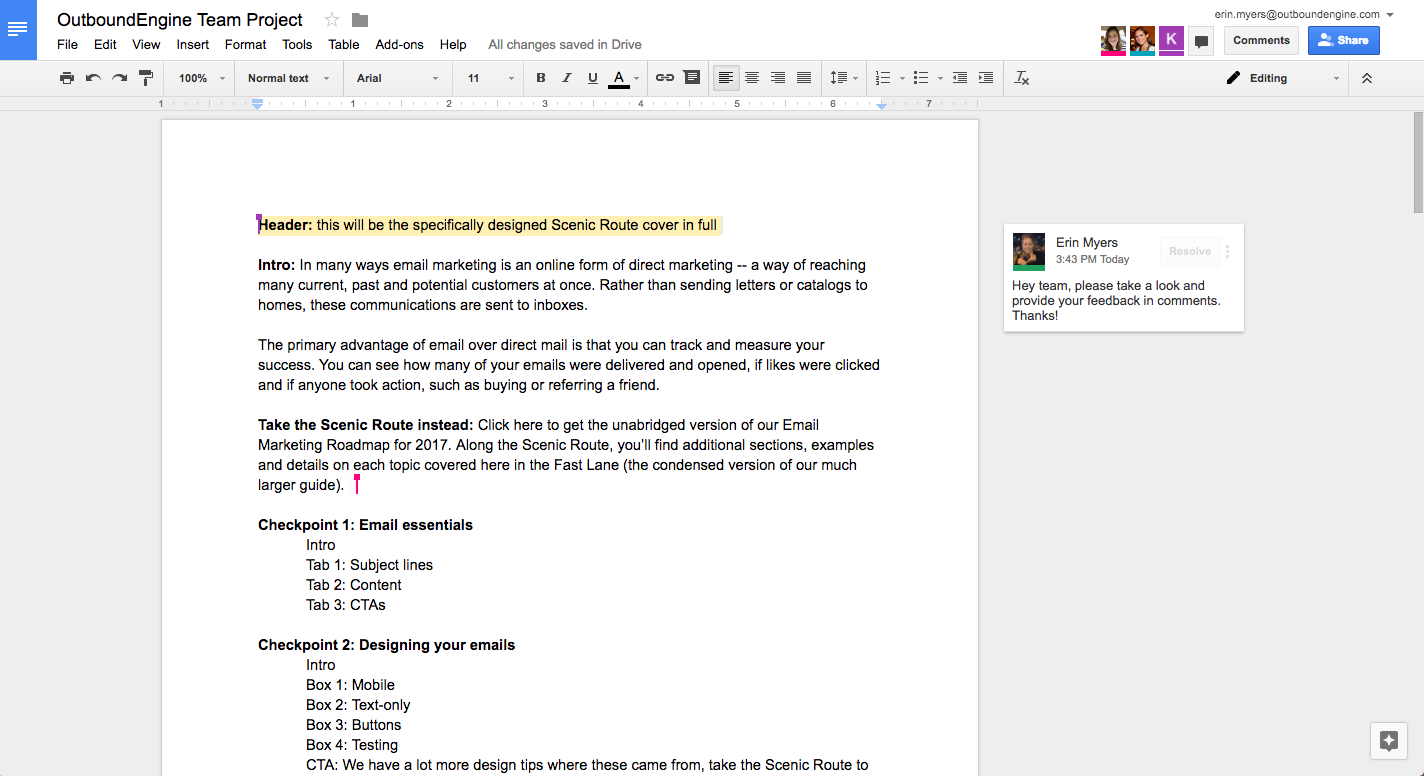This screenshot has height=776, width=1424.
Task: Open the Editing mode dropdown
Action: coord(1283,78)
